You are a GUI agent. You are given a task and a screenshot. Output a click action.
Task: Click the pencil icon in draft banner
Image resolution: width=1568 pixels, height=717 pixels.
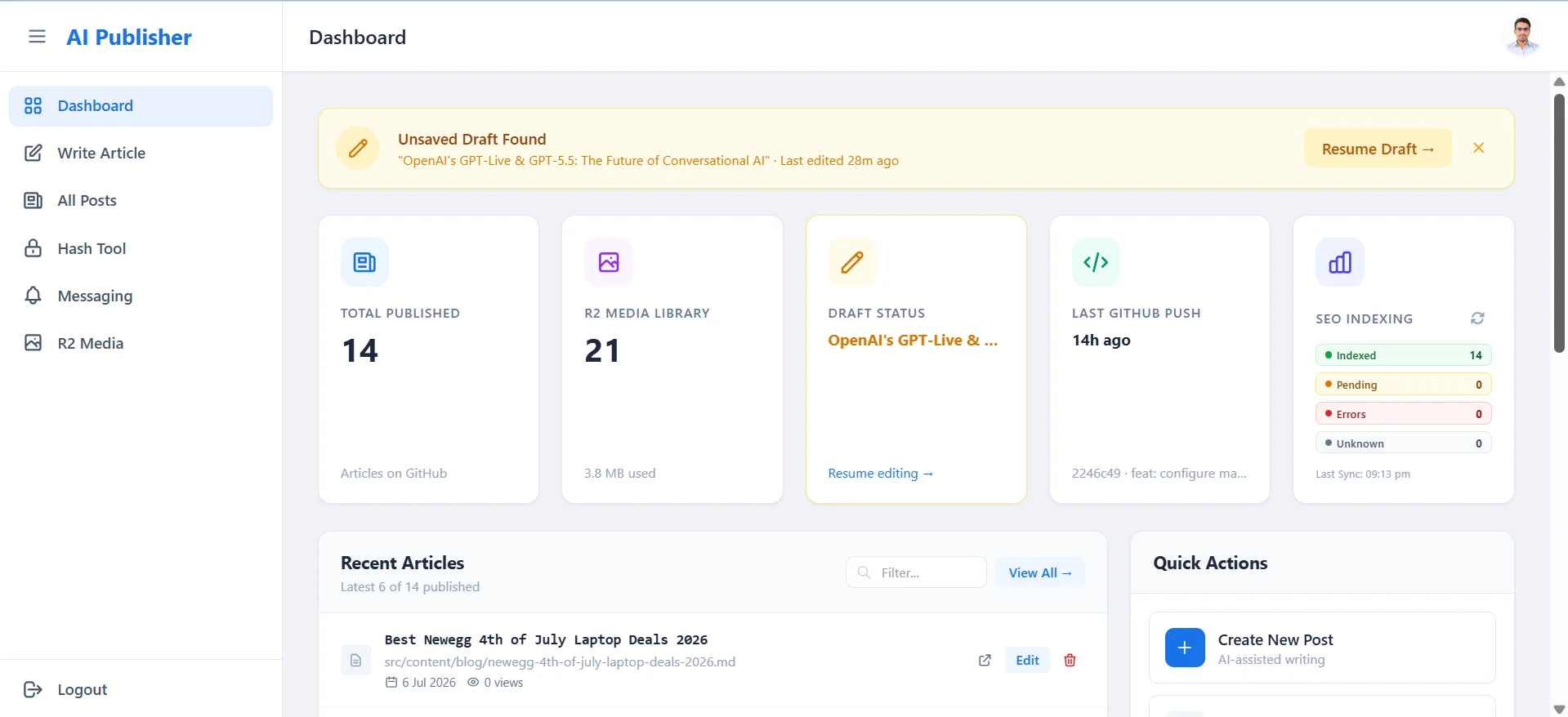click(x=358, y=149)
